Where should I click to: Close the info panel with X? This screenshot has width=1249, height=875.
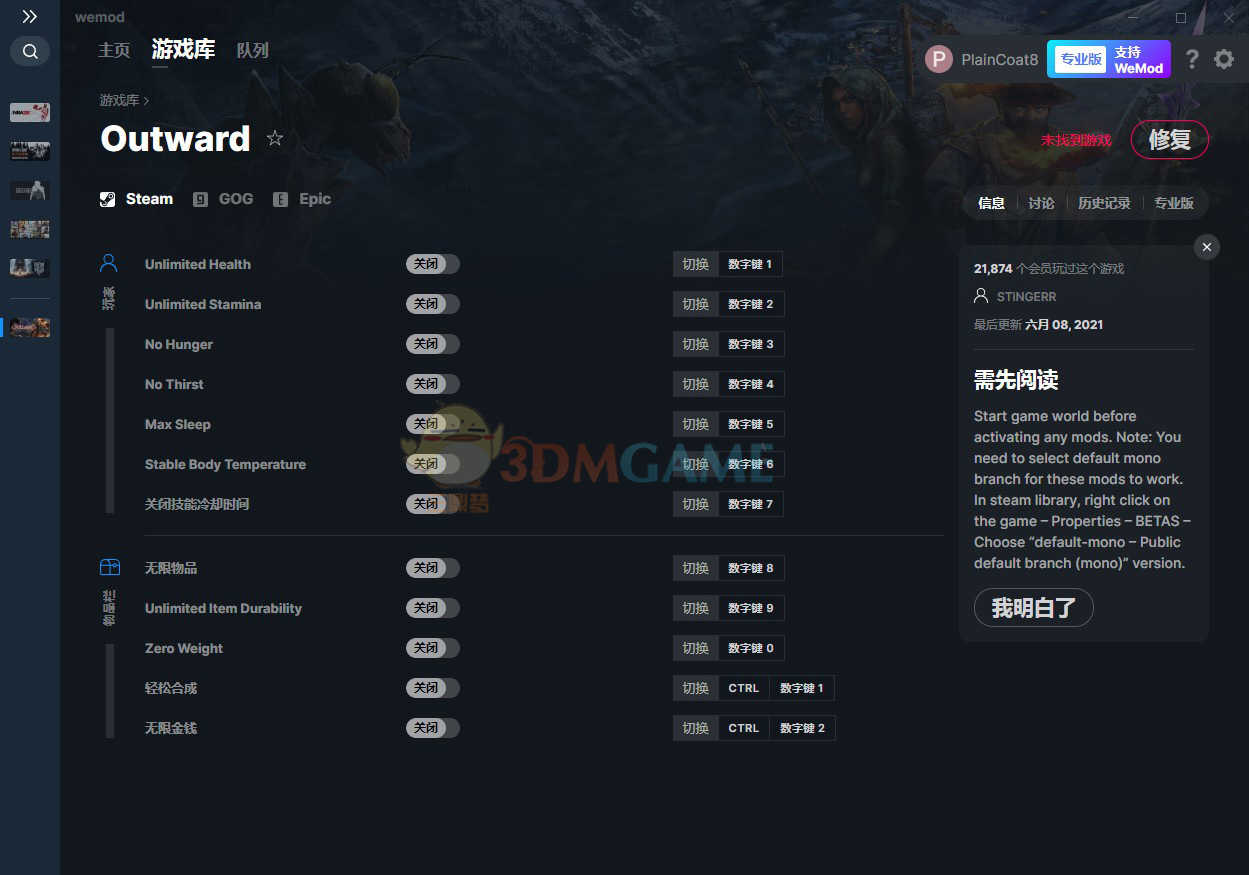(1207, 247)
